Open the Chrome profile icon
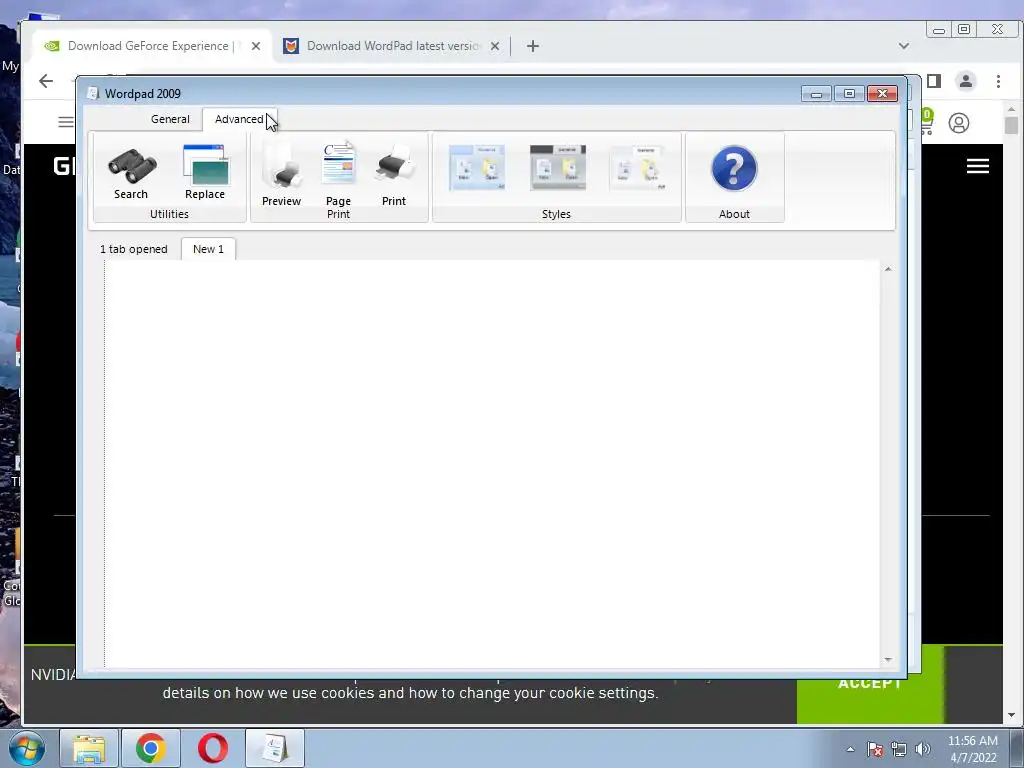Viewport: 1024px width, 768px height. [x=965, y=81]
